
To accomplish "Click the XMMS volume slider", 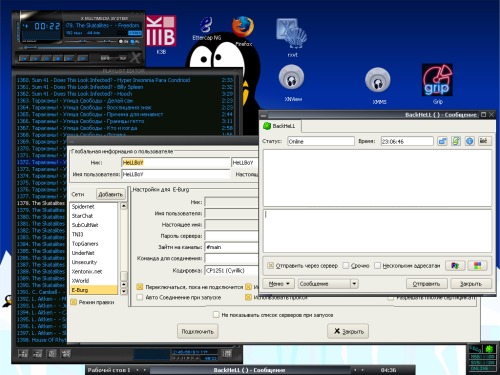I will [x=77, y=42].
